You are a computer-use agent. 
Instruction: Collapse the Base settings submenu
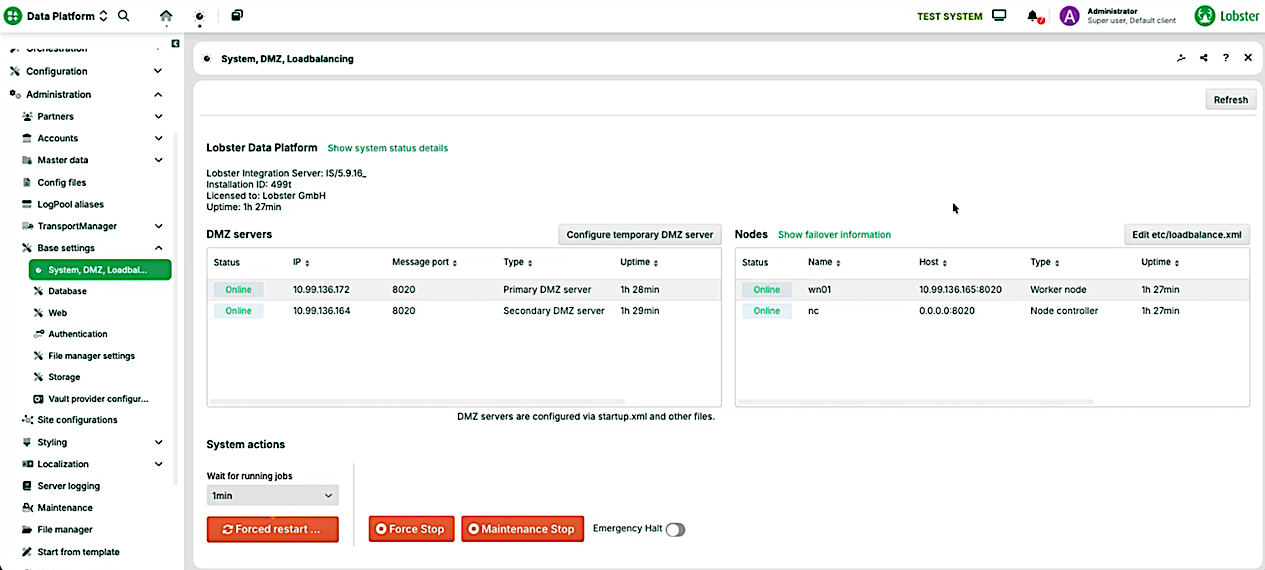(x=158, y=248)
